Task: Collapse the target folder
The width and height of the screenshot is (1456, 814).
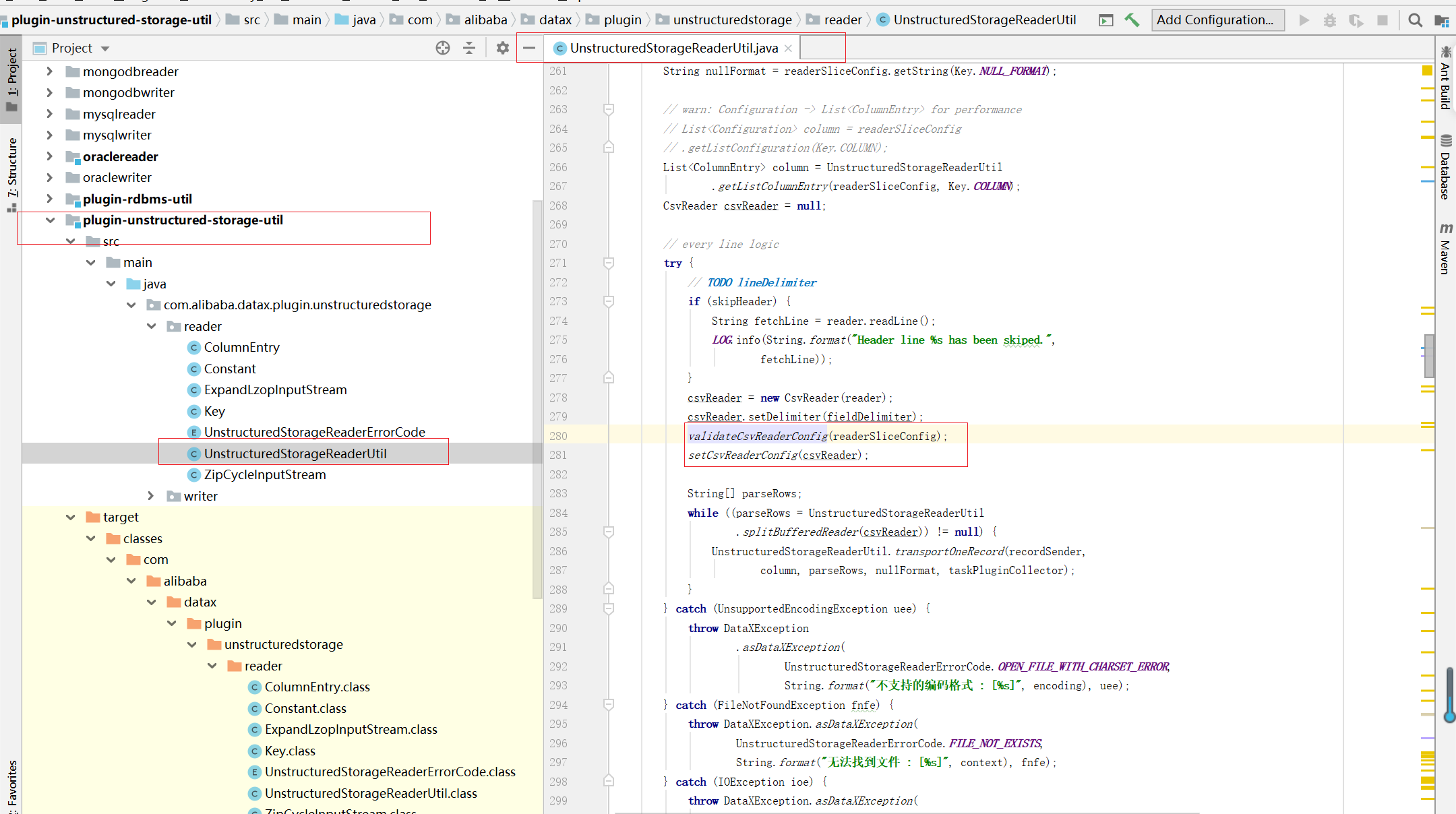Action: 71,517
